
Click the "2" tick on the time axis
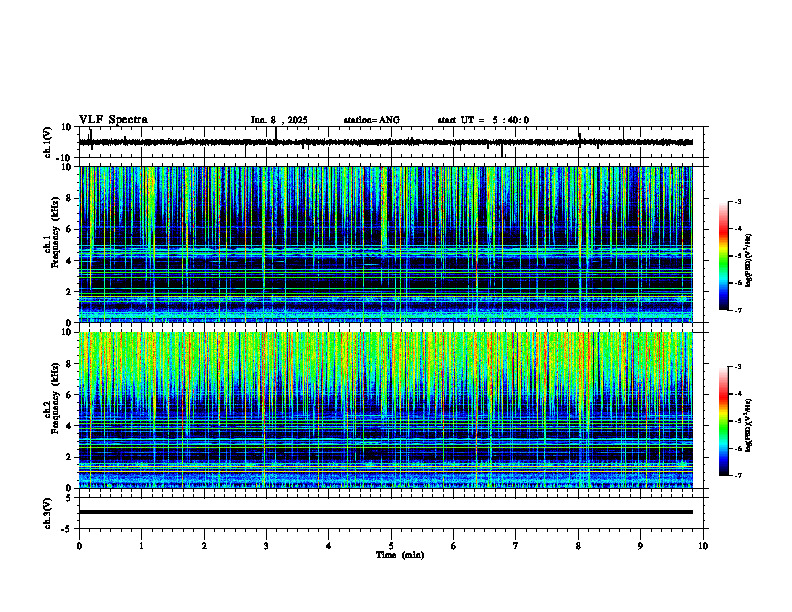pyautogui.click(x=204, y=546)
